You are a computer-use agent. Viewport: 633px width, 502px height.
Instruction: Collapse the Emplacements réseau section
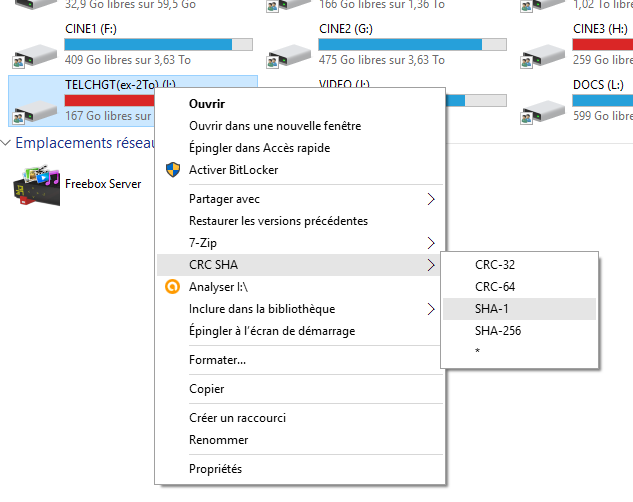coord(6,143)
